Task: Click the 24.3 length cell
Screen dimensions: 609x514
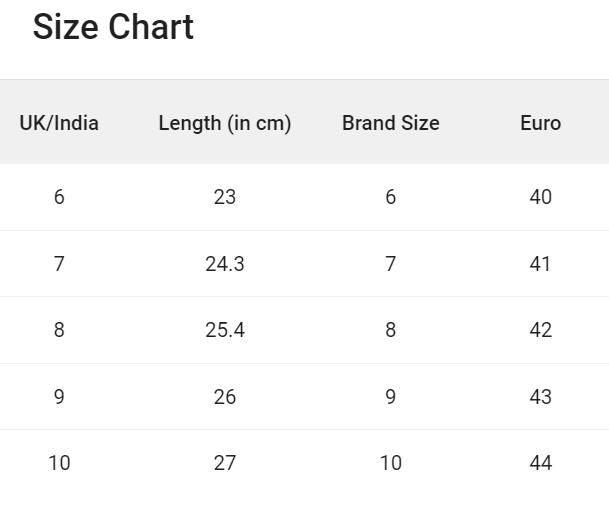Action: click(225, 264)
